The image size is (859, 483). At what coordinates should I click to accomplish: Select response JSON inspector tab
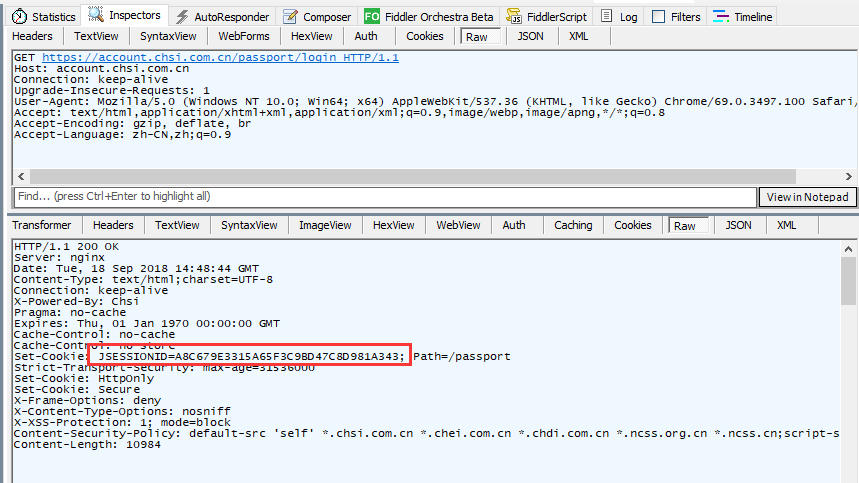(738, 225)
